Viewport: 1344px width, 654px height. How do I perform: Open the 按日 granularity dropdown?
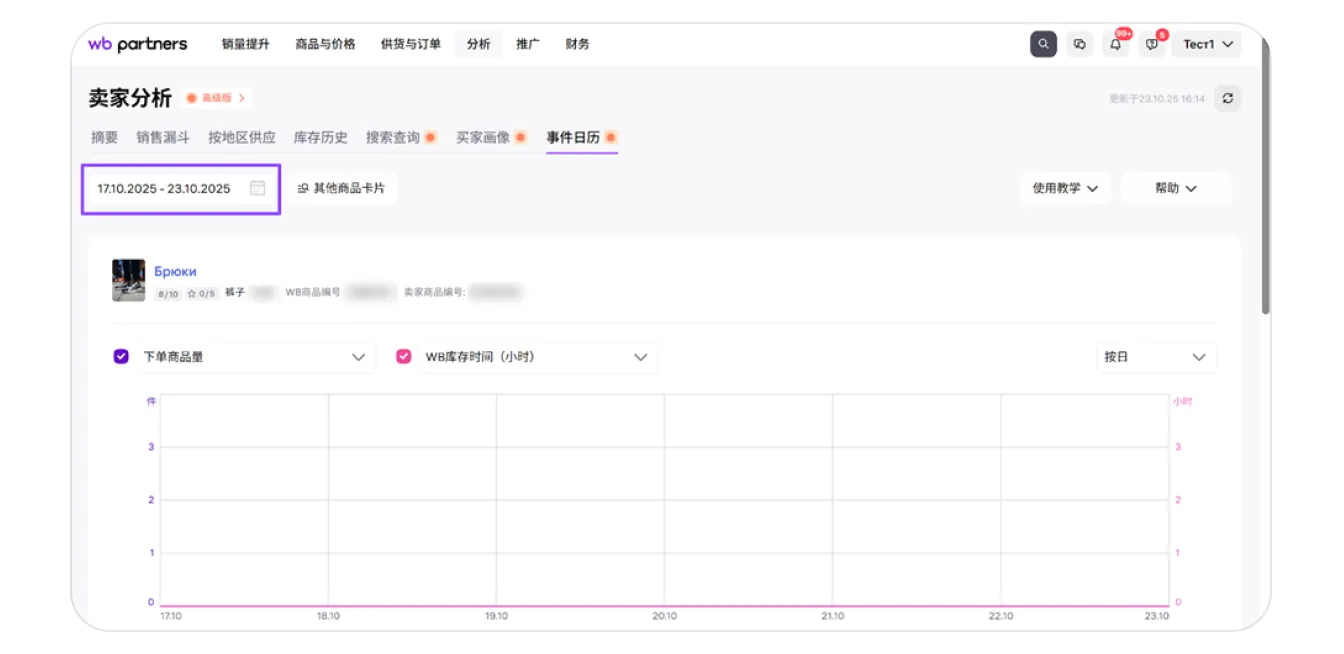(x=1156, y=357)
